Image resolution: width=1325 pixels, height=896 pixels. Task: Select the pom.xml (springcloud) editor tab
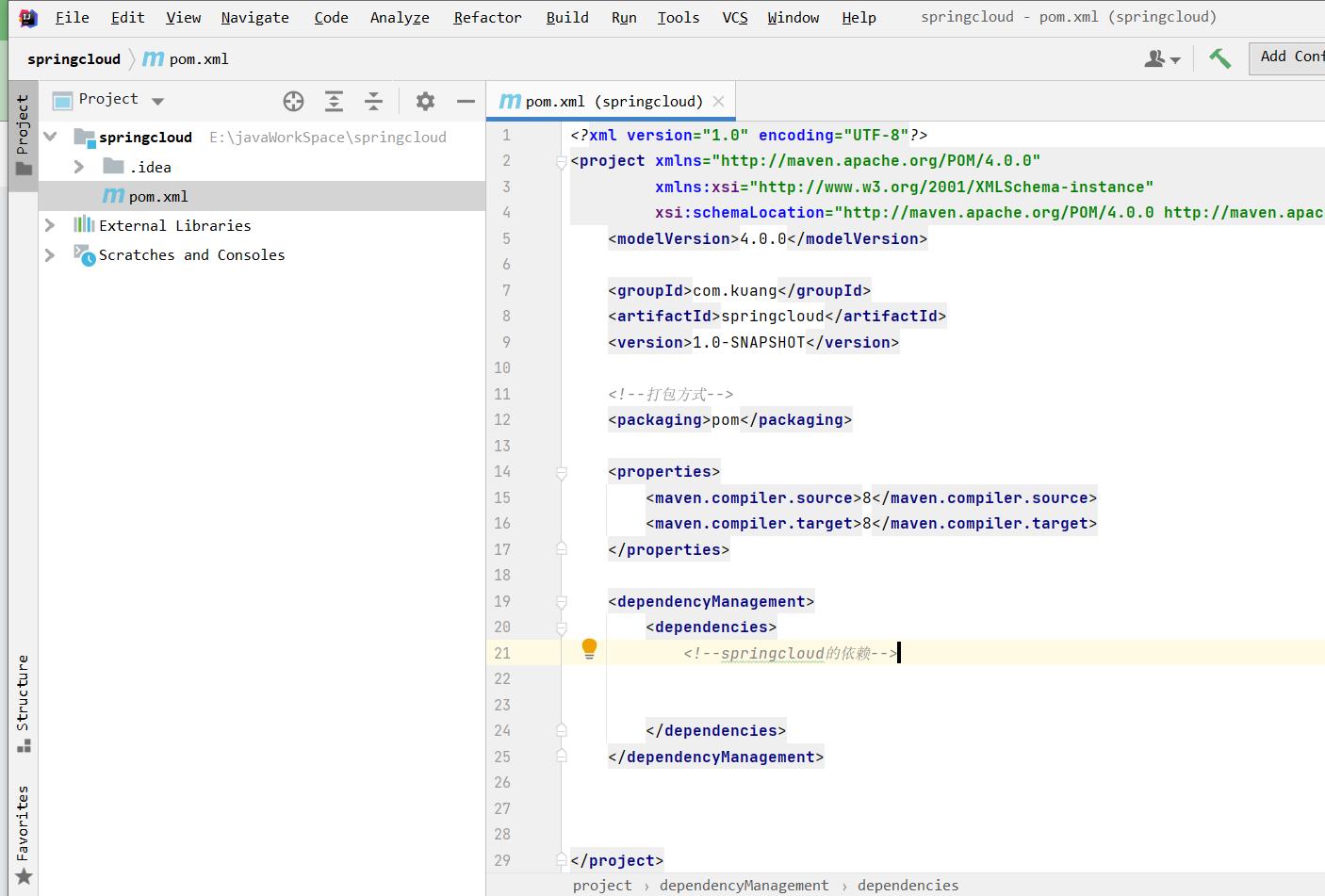tap(611, 101)
